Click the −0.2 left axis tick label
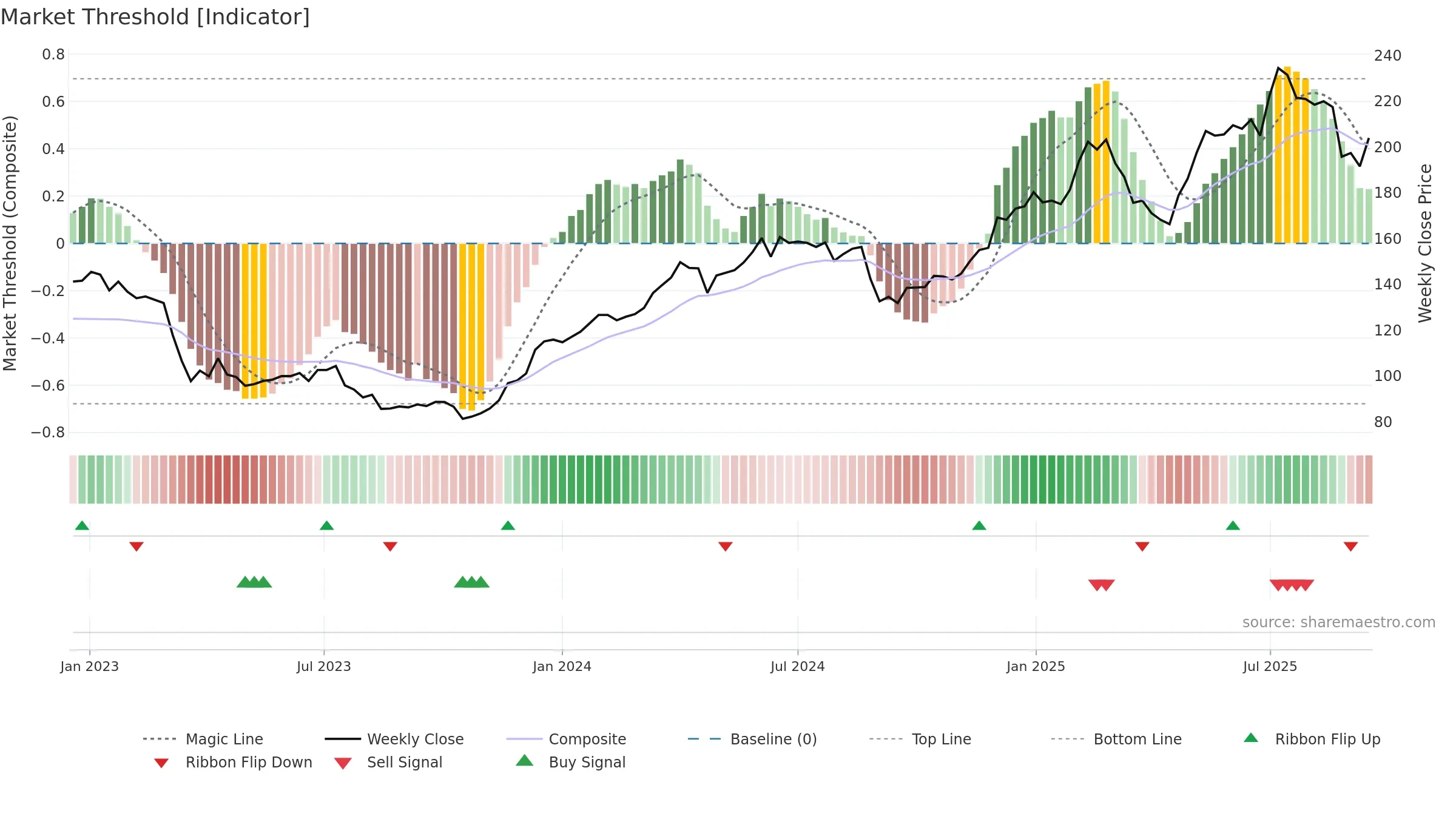Viewport: 1456px width, 819px height. coord(48,291)
